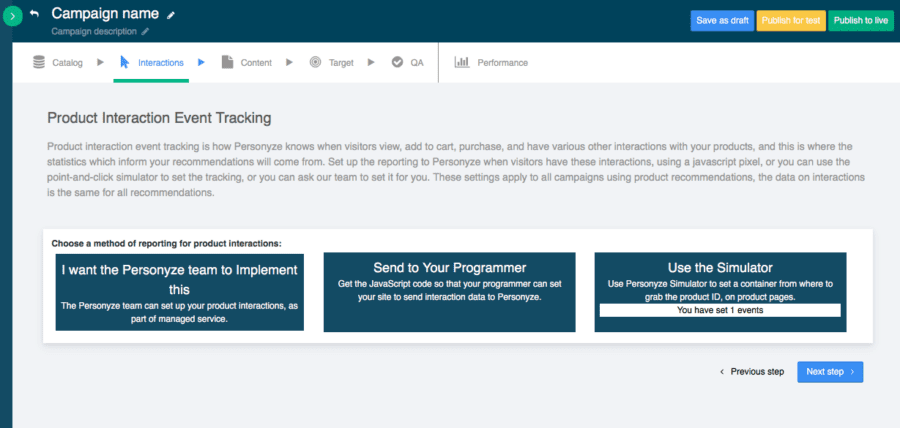Click the Performance bar chart icon
The image size is (900, 428).
(462, 62)
